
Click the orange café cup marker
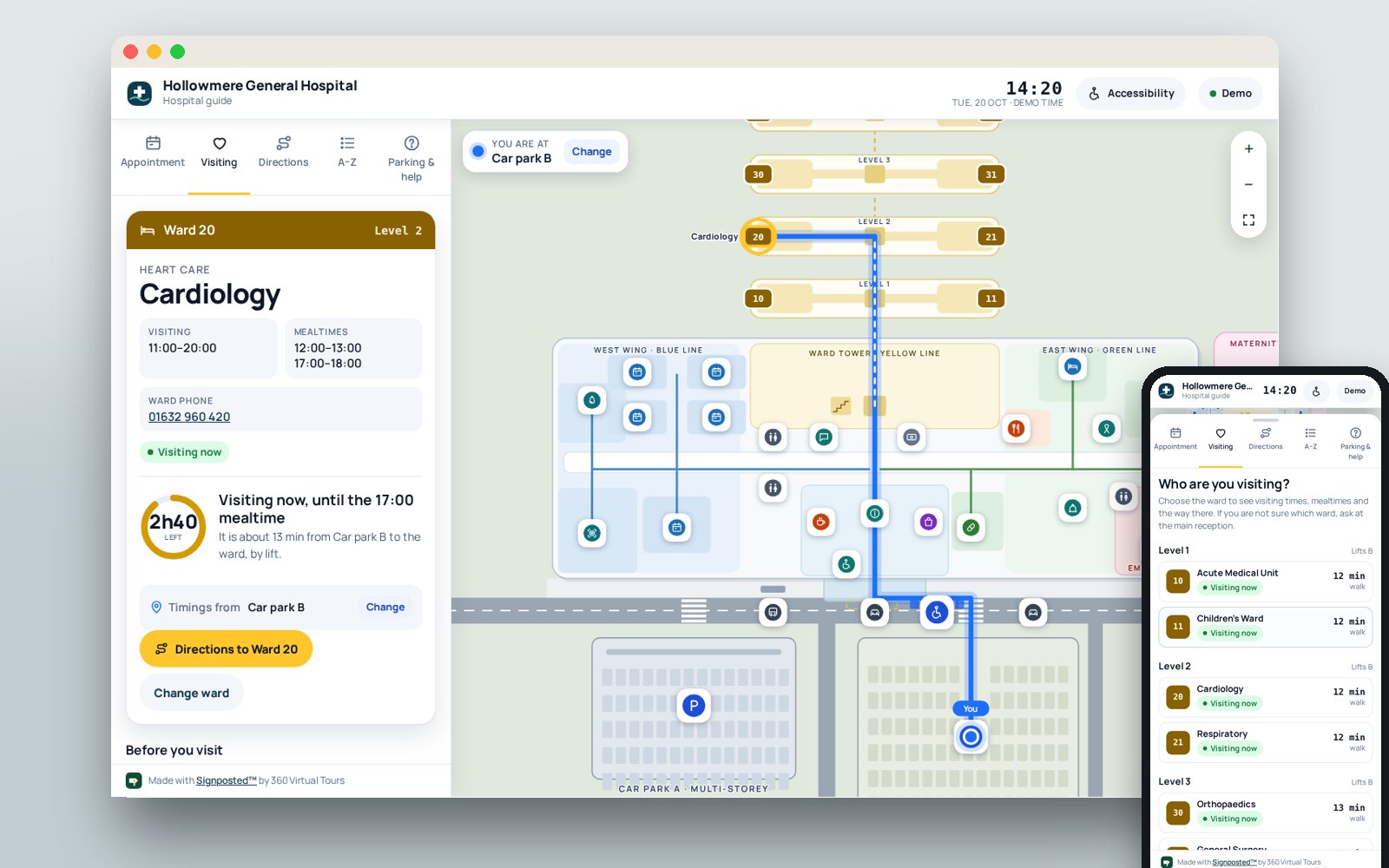coord(820,522)
